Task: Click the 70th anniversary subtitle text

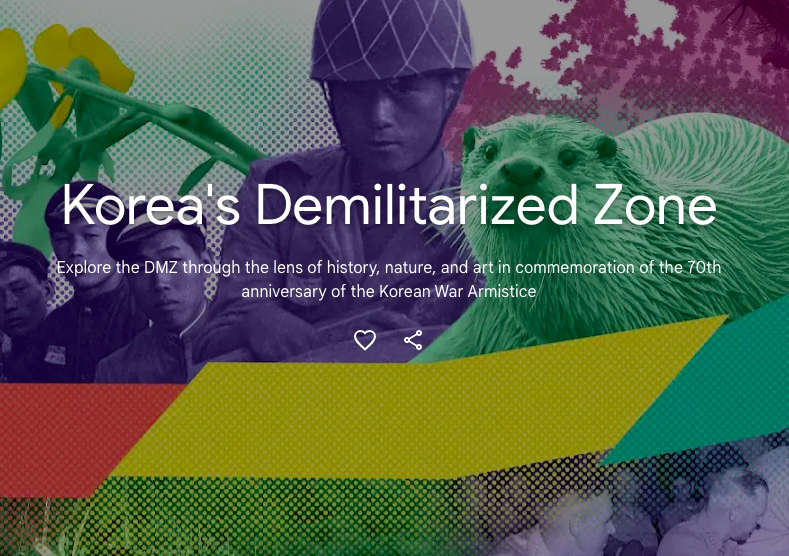Action: coord(389,279)
